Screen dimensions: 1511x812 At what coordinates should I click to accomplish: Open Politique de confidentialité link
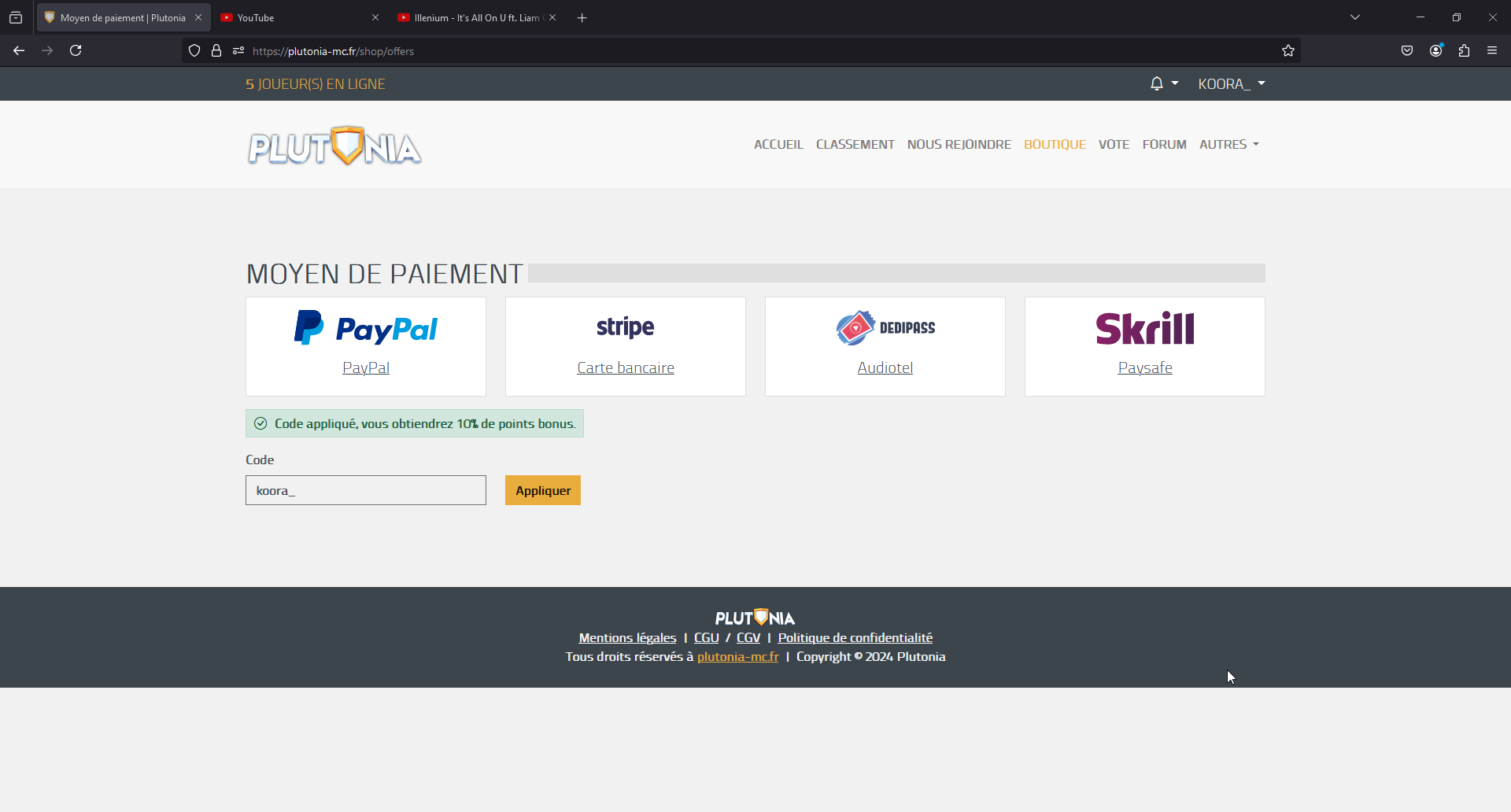855,637
